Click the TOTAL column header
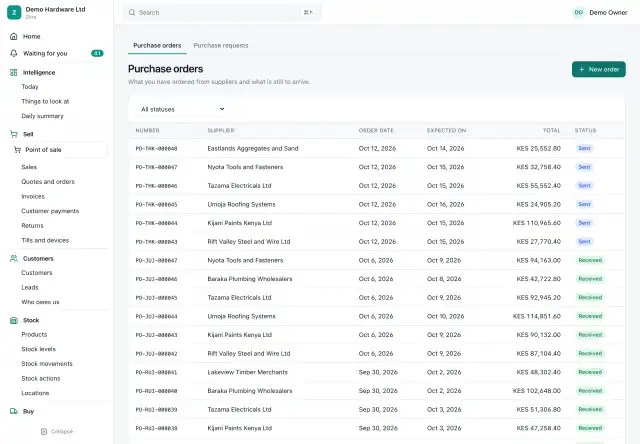Image resolution: width=640 pixels, height=444 pixels. tap(551, 131)
